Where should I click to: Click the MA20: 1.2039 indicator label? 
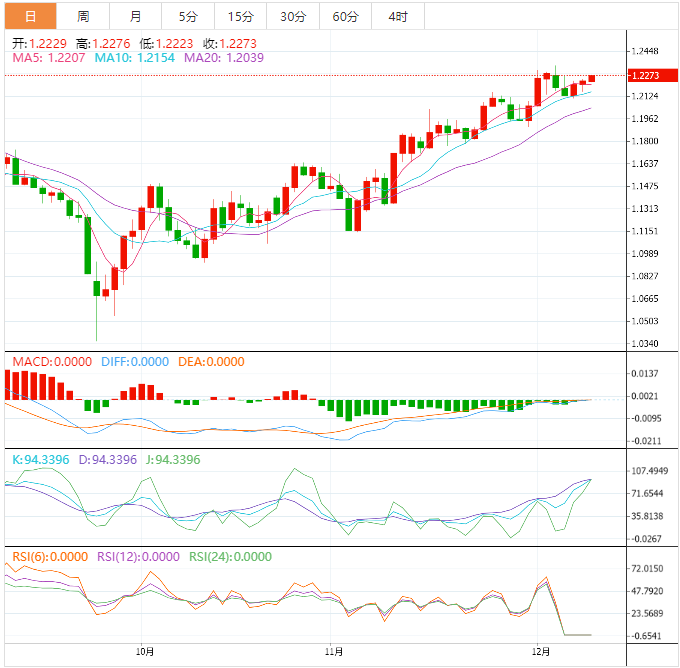tap(224, 58)
